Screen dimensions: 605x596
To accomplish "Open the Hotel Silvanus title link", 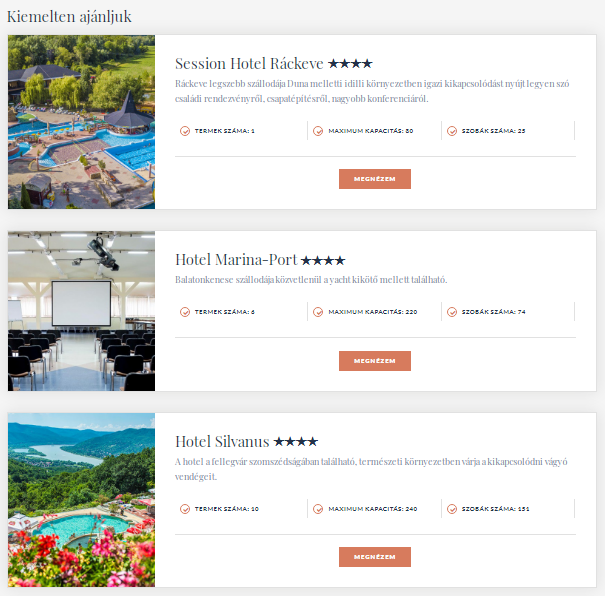I will (222, 442).
